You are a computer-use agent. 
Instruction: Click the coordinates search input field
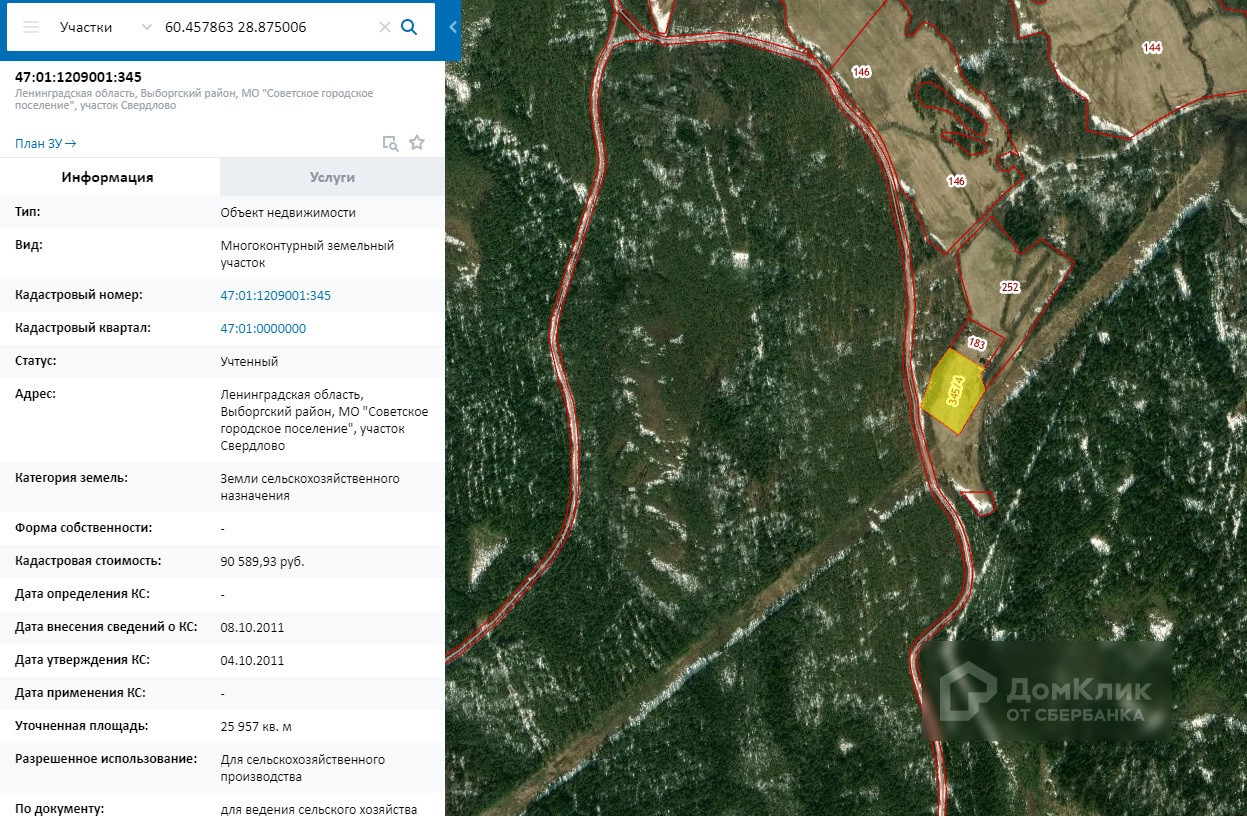[265, 27]
